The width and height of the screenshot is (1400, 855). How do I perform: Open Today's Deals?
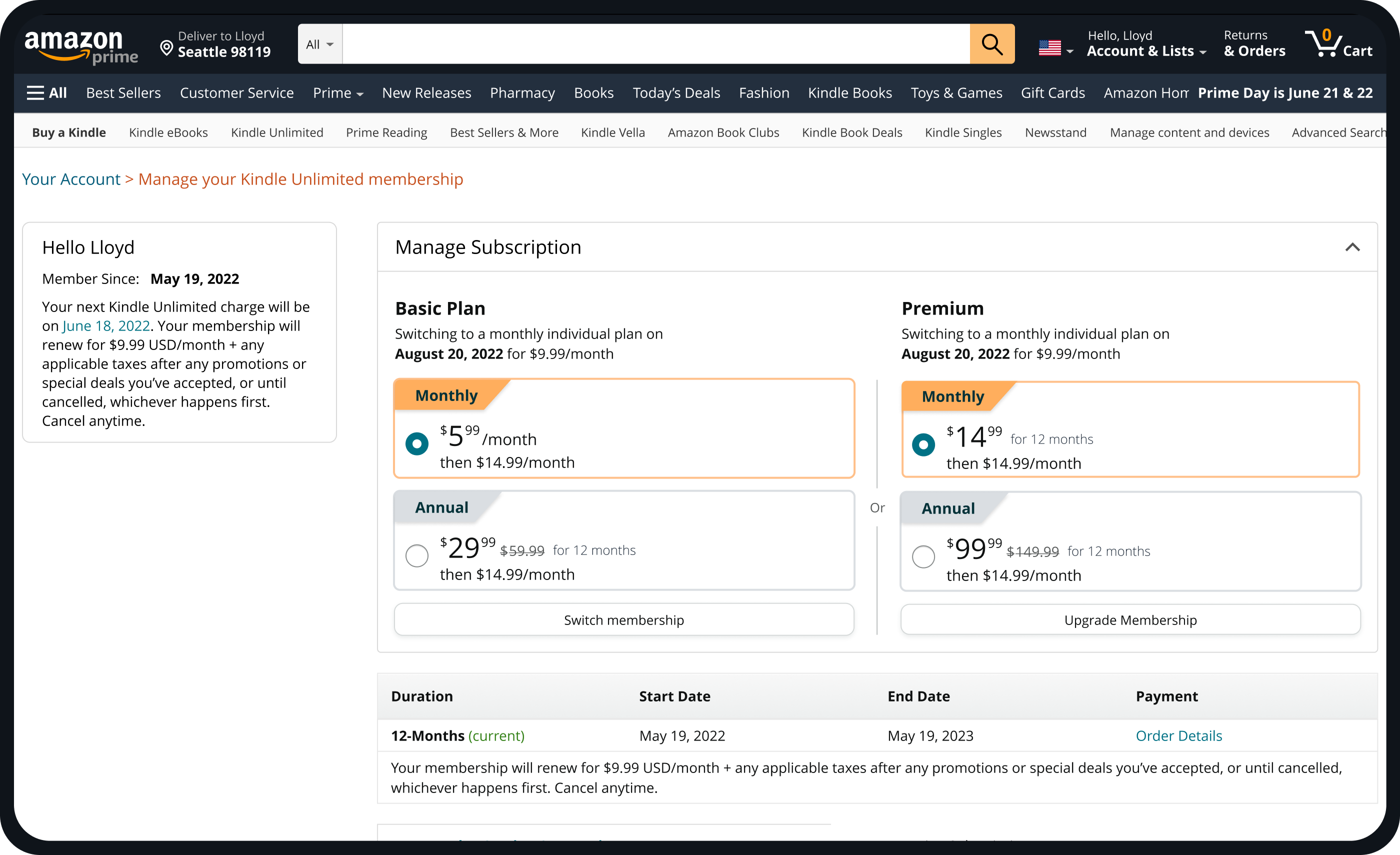coord(676,92)
